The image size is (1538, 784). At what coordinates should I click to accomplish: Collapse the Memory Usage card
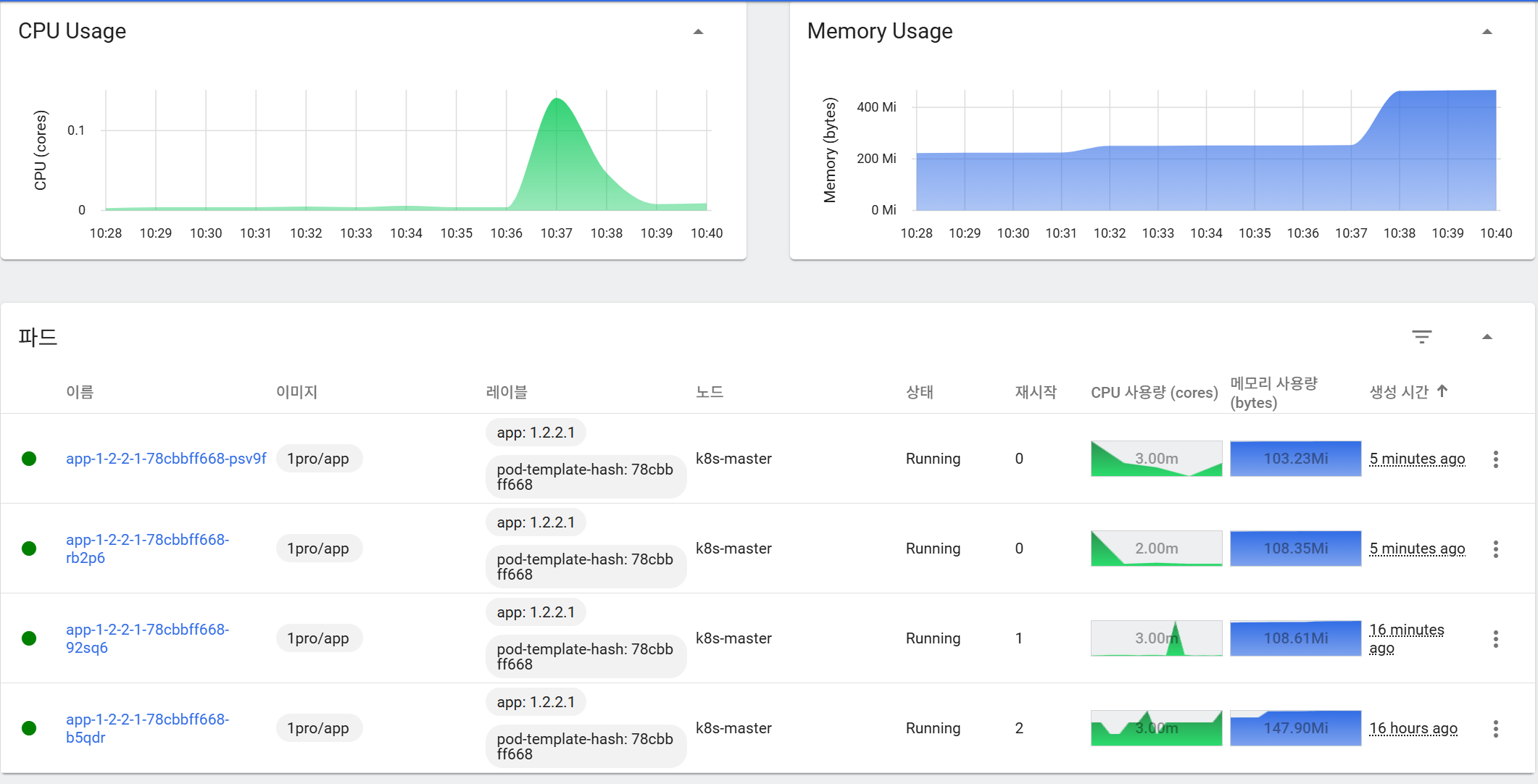click(x=1487, y=32)
